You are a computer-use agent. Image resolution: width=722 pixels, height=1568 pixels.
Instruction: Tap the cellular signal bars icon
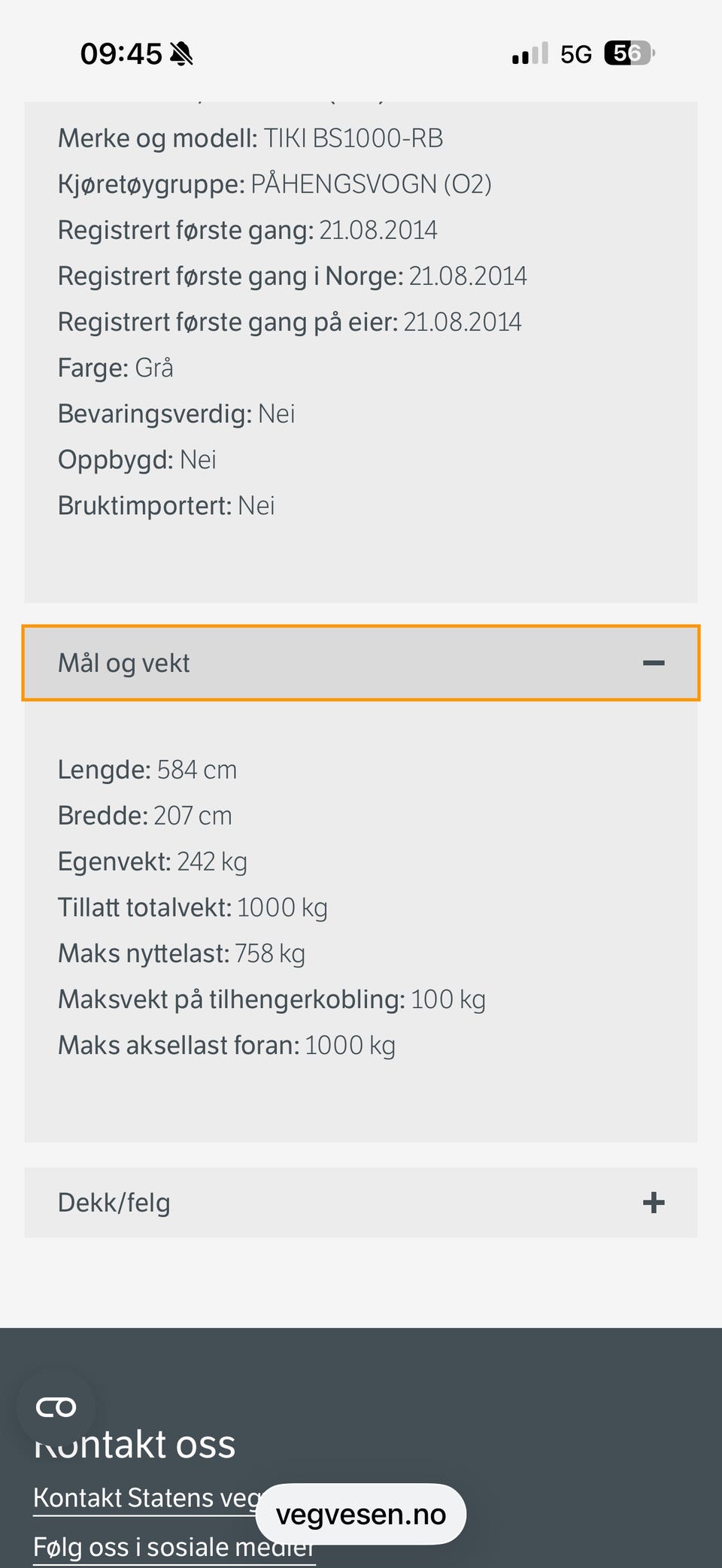point(530,54)
